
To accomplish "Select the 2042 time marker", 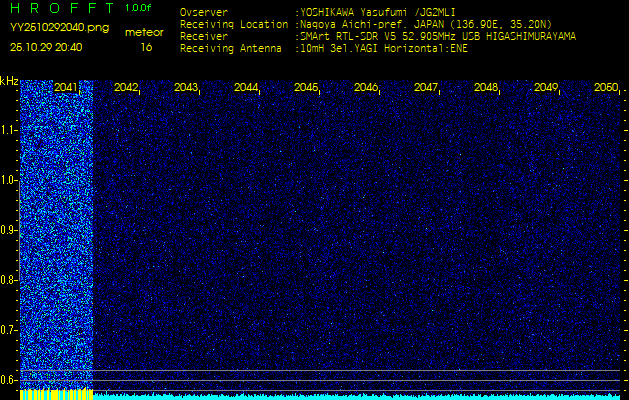I will click(126, 88).
